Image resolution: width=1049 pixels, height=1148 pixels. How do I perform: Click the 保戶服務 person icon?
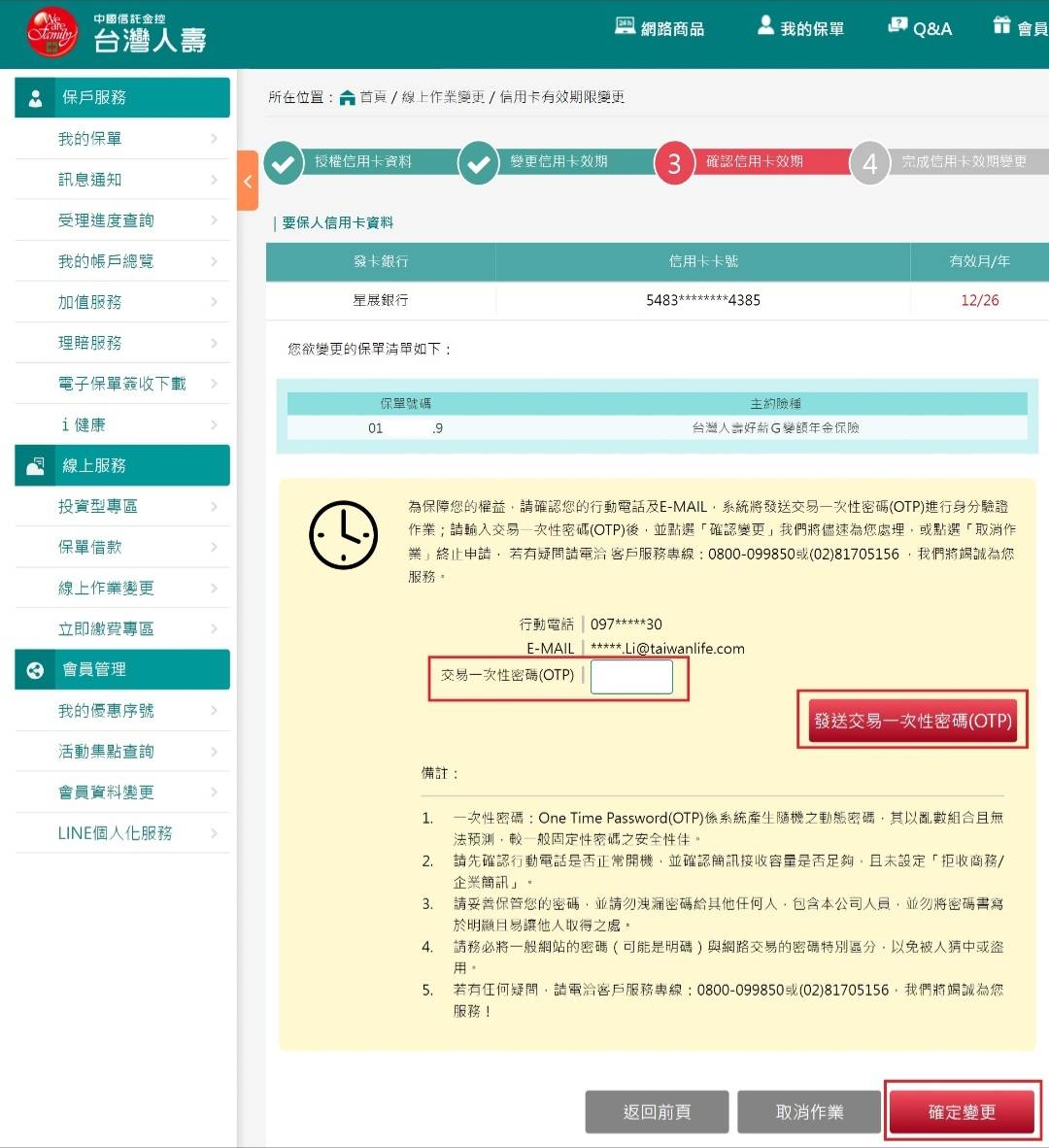tap(35, 98)
